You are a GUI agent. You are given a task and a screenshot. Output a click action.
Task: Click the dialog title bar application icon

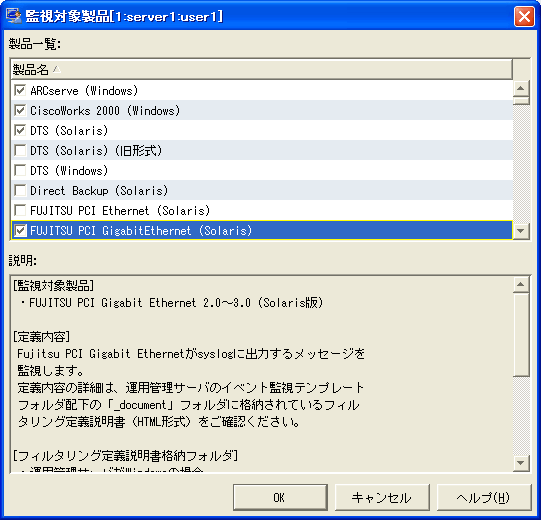tap(13, 16)
